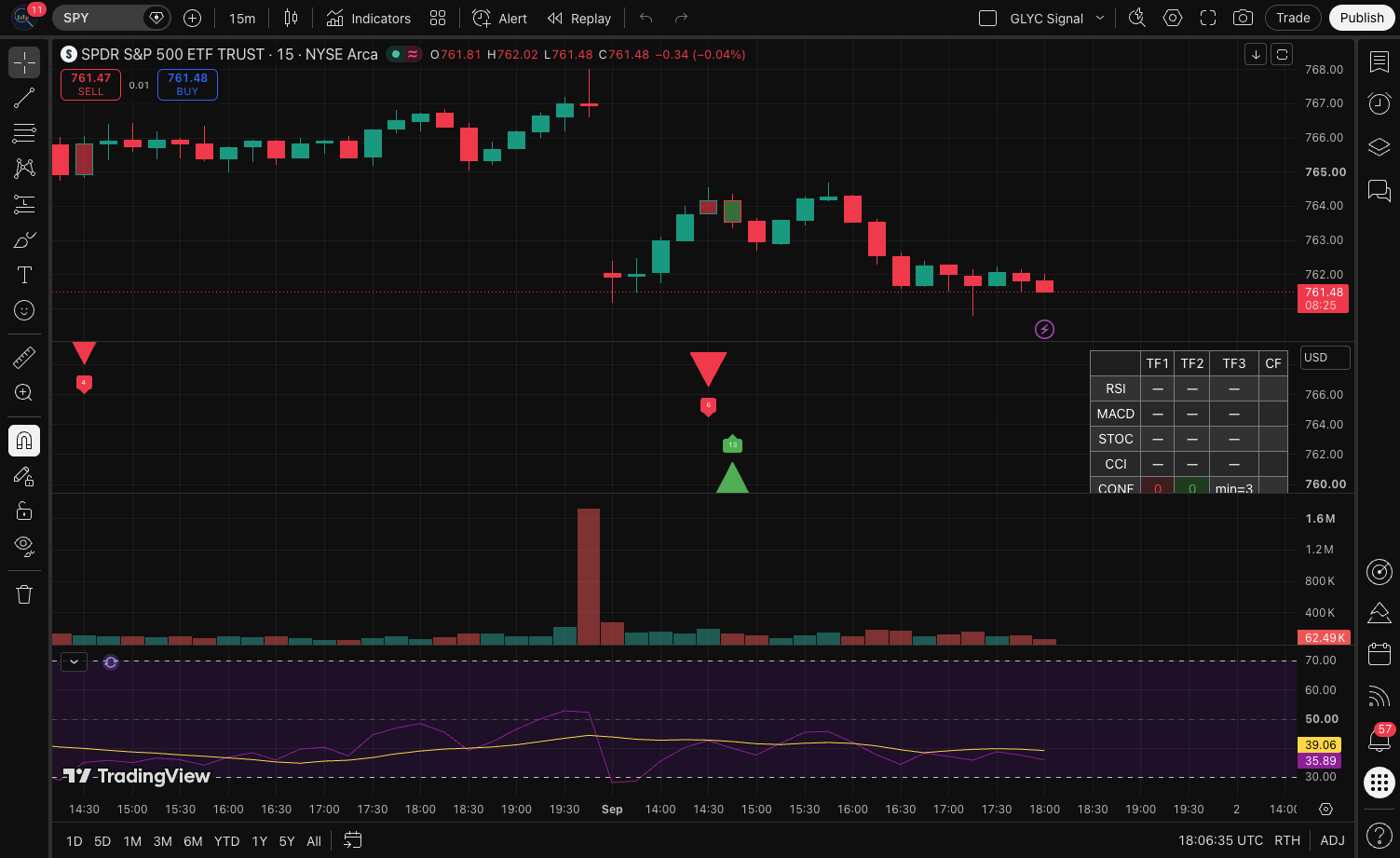1400x858 pixels.
Task: Toggle lock all drawing tools
Action: point(24,511)
